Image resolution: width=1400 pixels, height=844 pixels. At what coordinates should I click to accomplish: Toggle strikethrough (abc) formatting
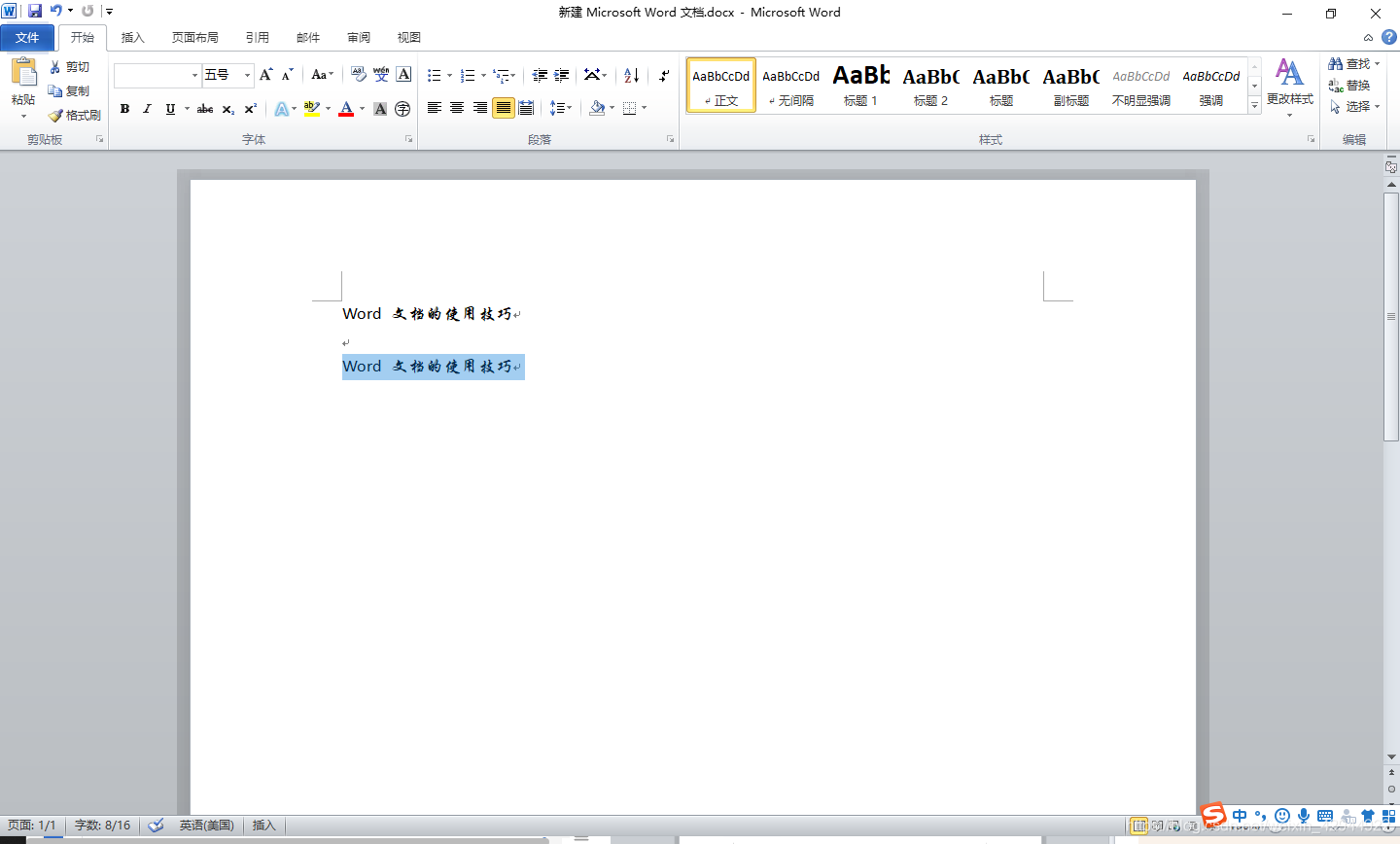(x=205, y=109)
